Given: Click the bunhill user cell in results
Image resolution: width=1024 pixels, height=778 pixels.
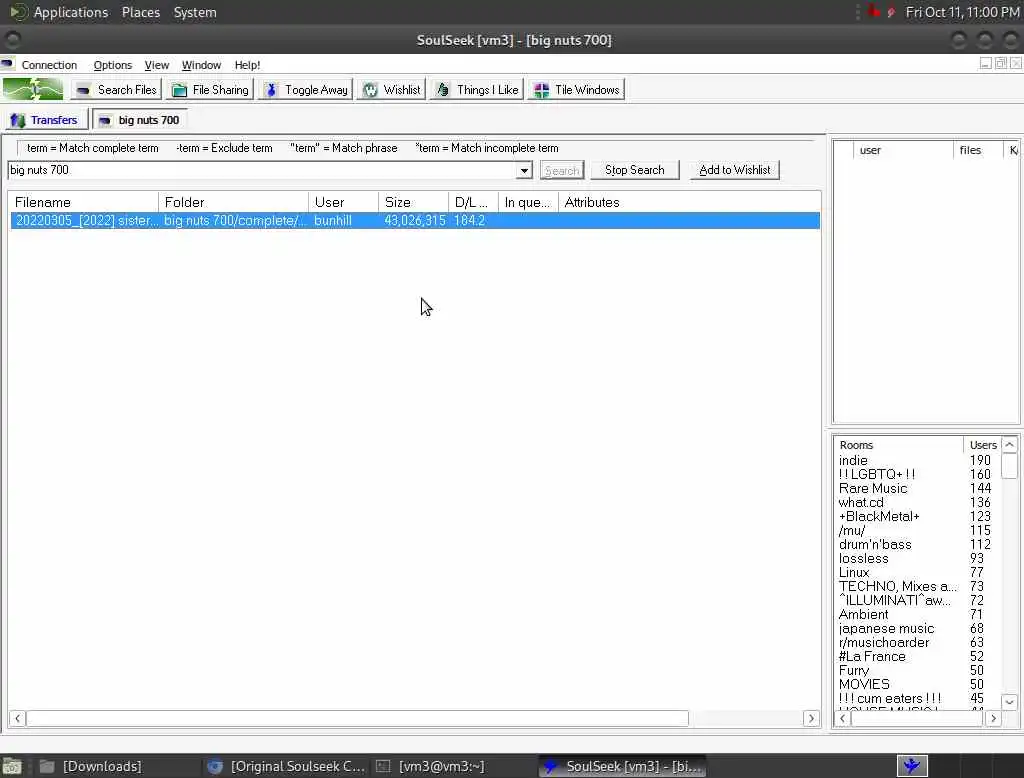Looking at the screenshot, I should point(333,221).
